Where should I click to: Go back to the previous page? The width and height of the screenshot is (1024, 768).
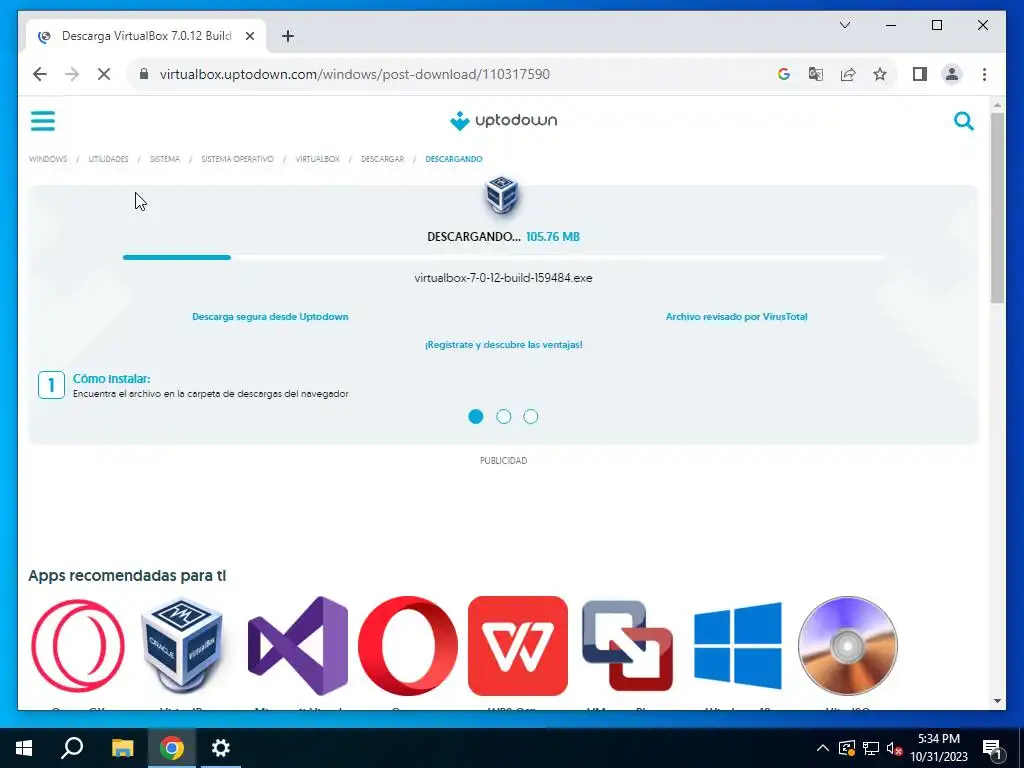click(40, 74)
